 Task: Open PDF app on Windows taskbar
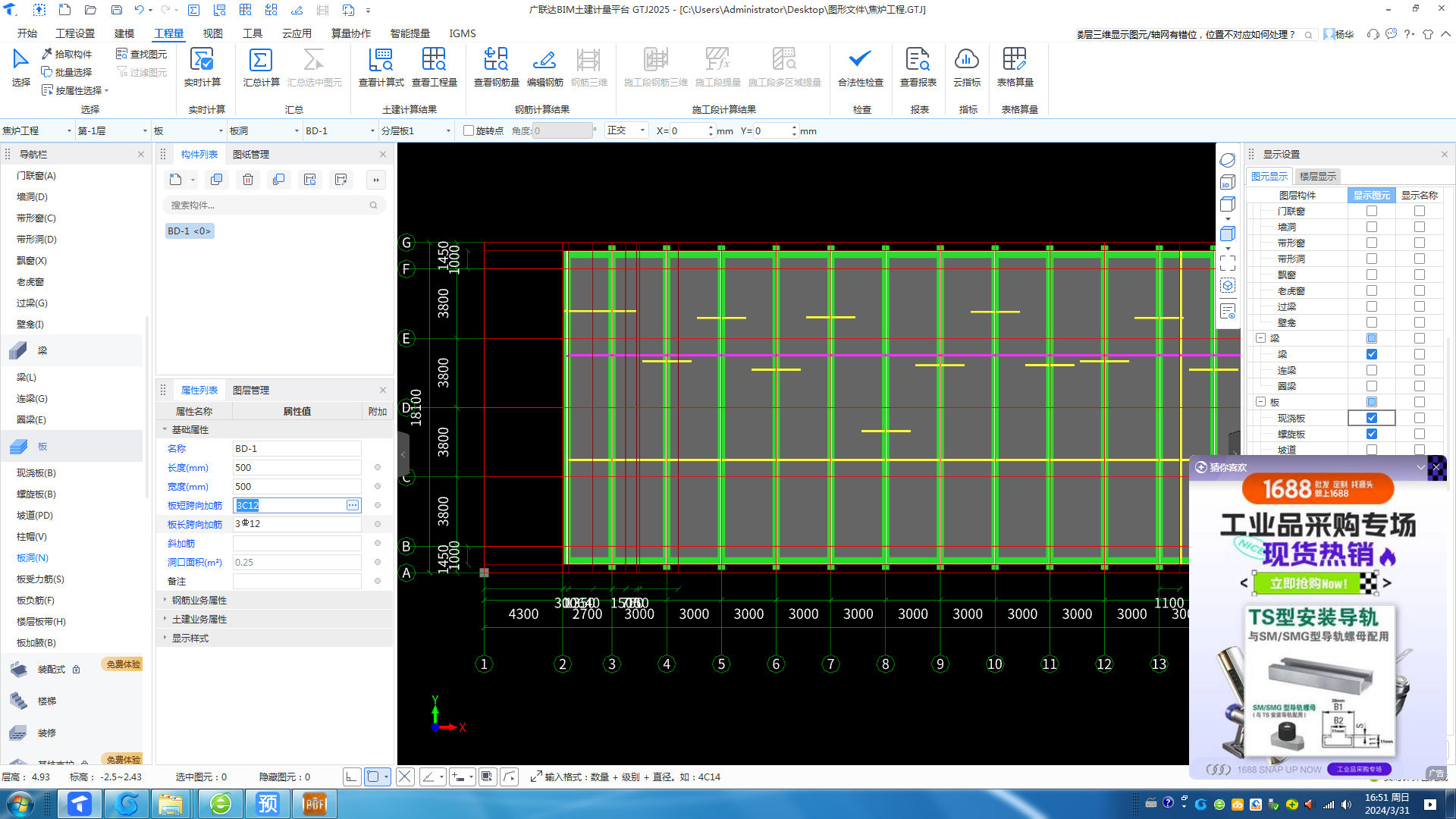314,804
